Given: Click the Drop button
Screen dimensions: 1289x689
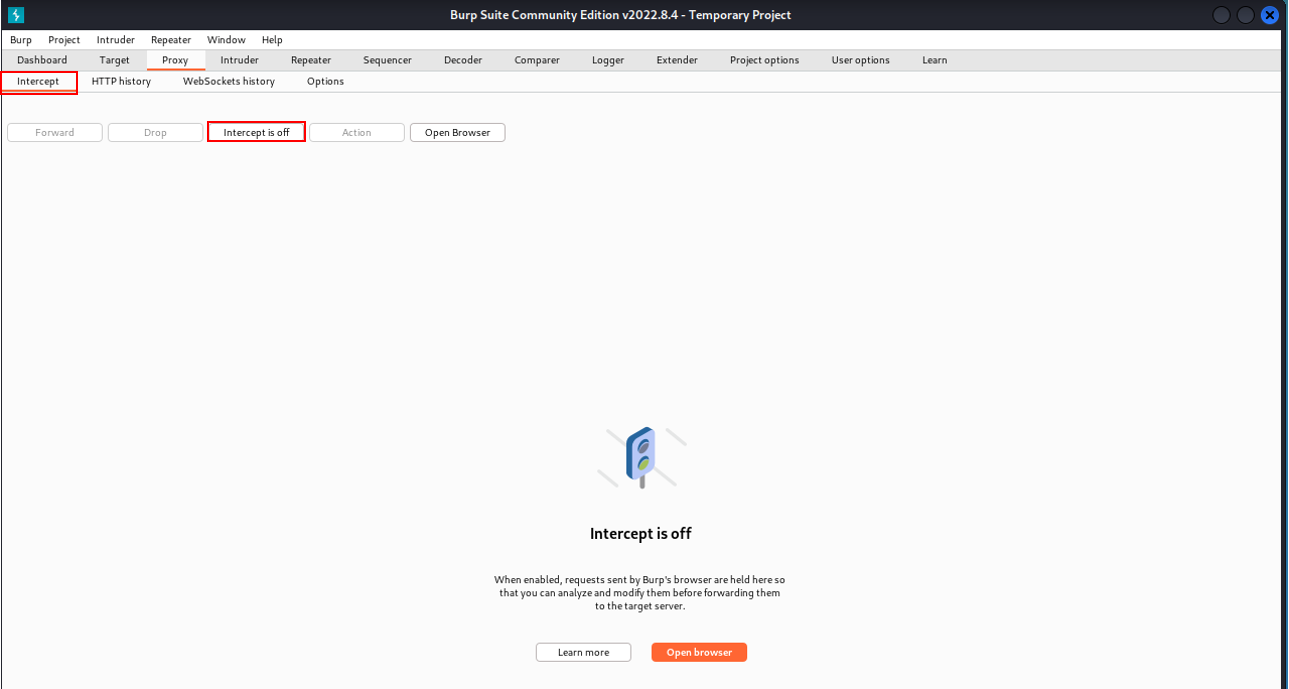Looking at the screenshot, I should pyautogui.click(x=155, y=132).
